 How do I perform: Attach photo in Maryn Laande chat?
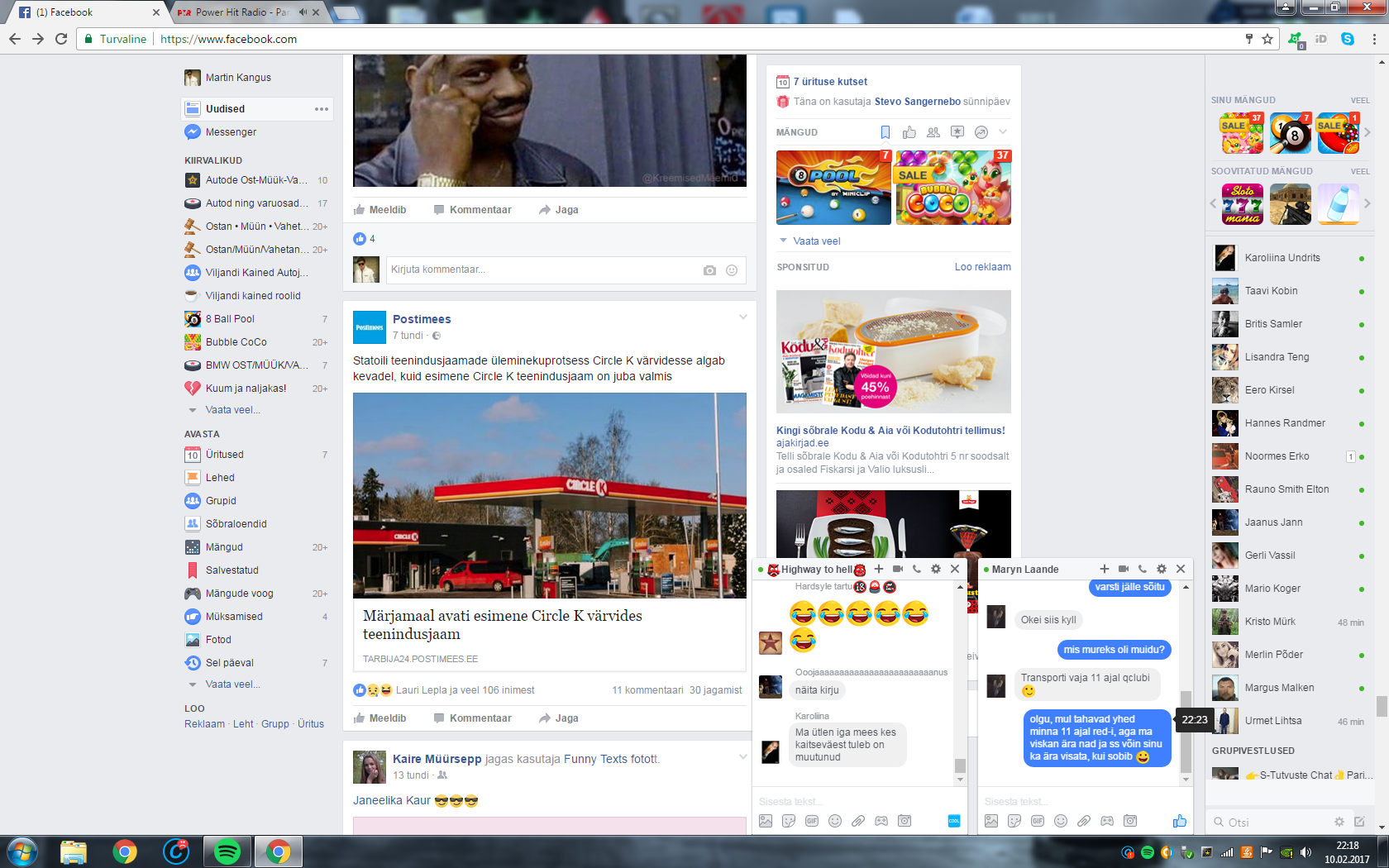click(991, 821)
